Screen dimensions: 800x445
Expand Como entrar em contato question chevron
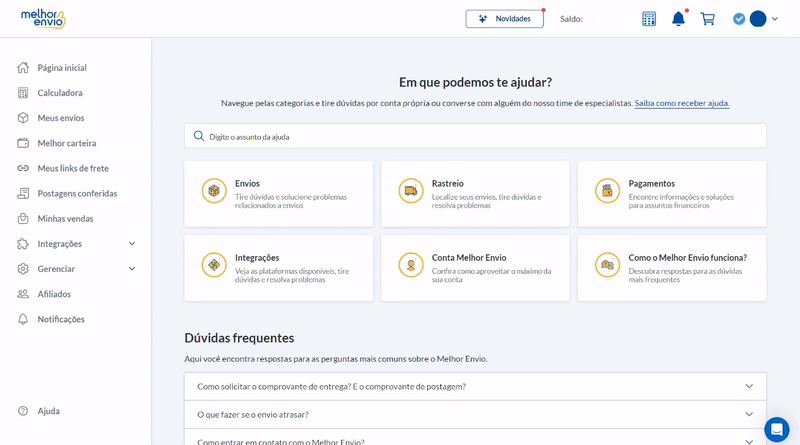[749, 441]
